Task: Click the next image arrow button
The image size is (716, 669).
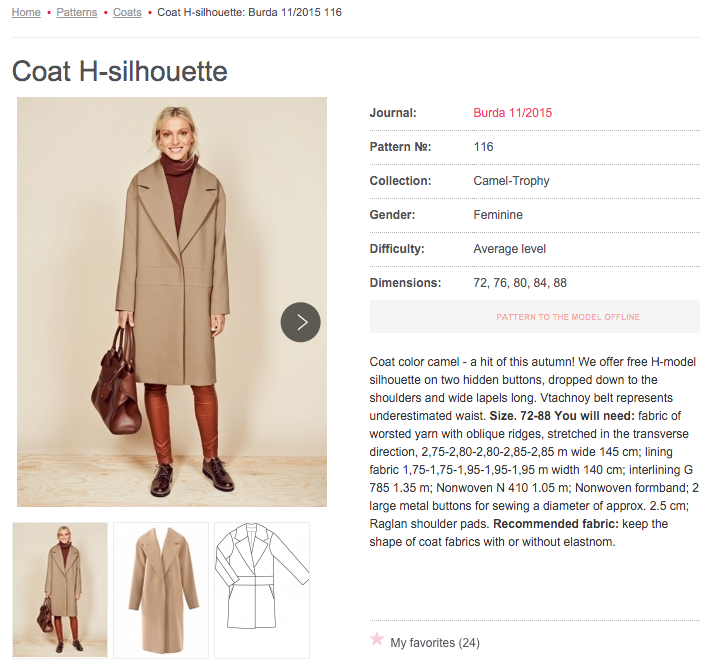Action: pos(300,322)
